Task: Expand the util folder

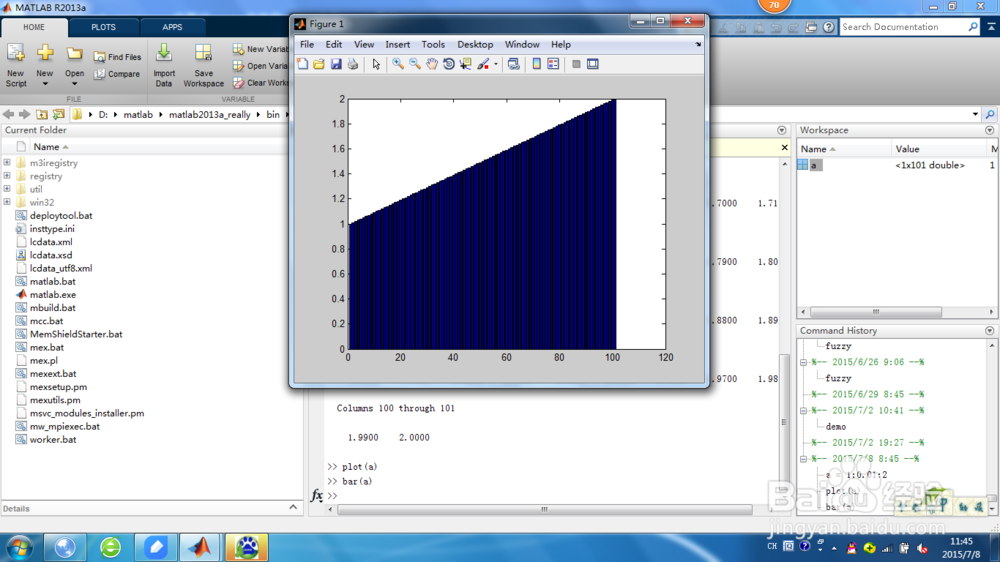Action: [7, 189]
